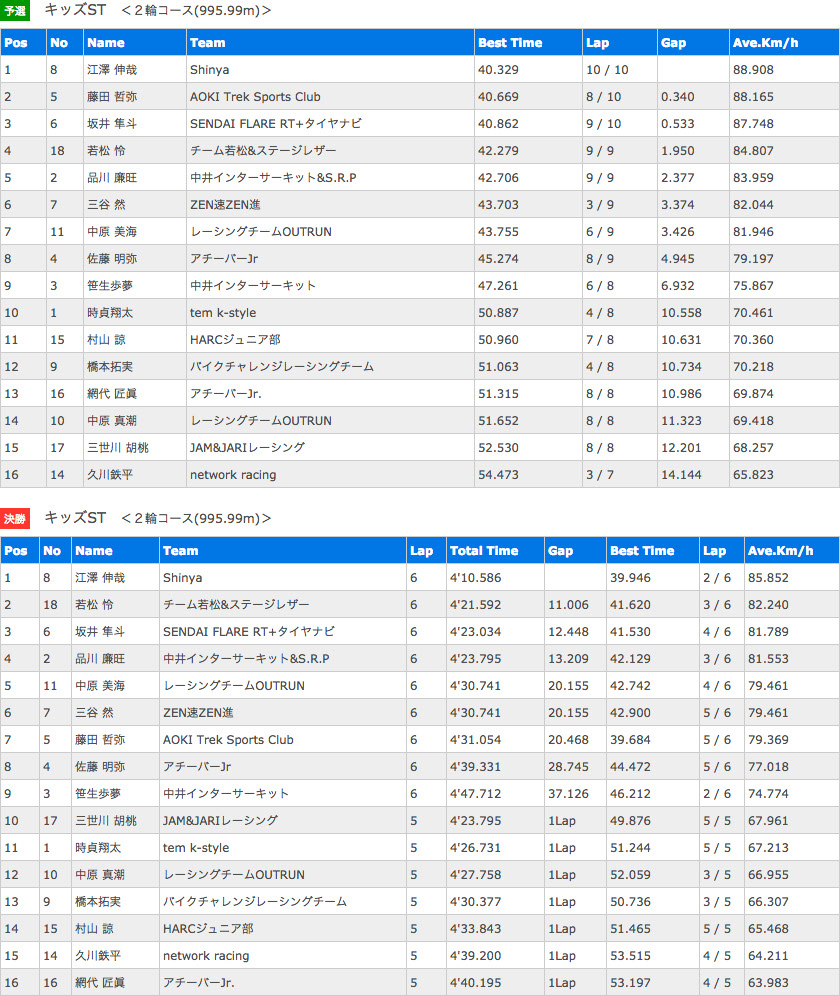Click the 40.862 time cell

[x=498, y=124]
